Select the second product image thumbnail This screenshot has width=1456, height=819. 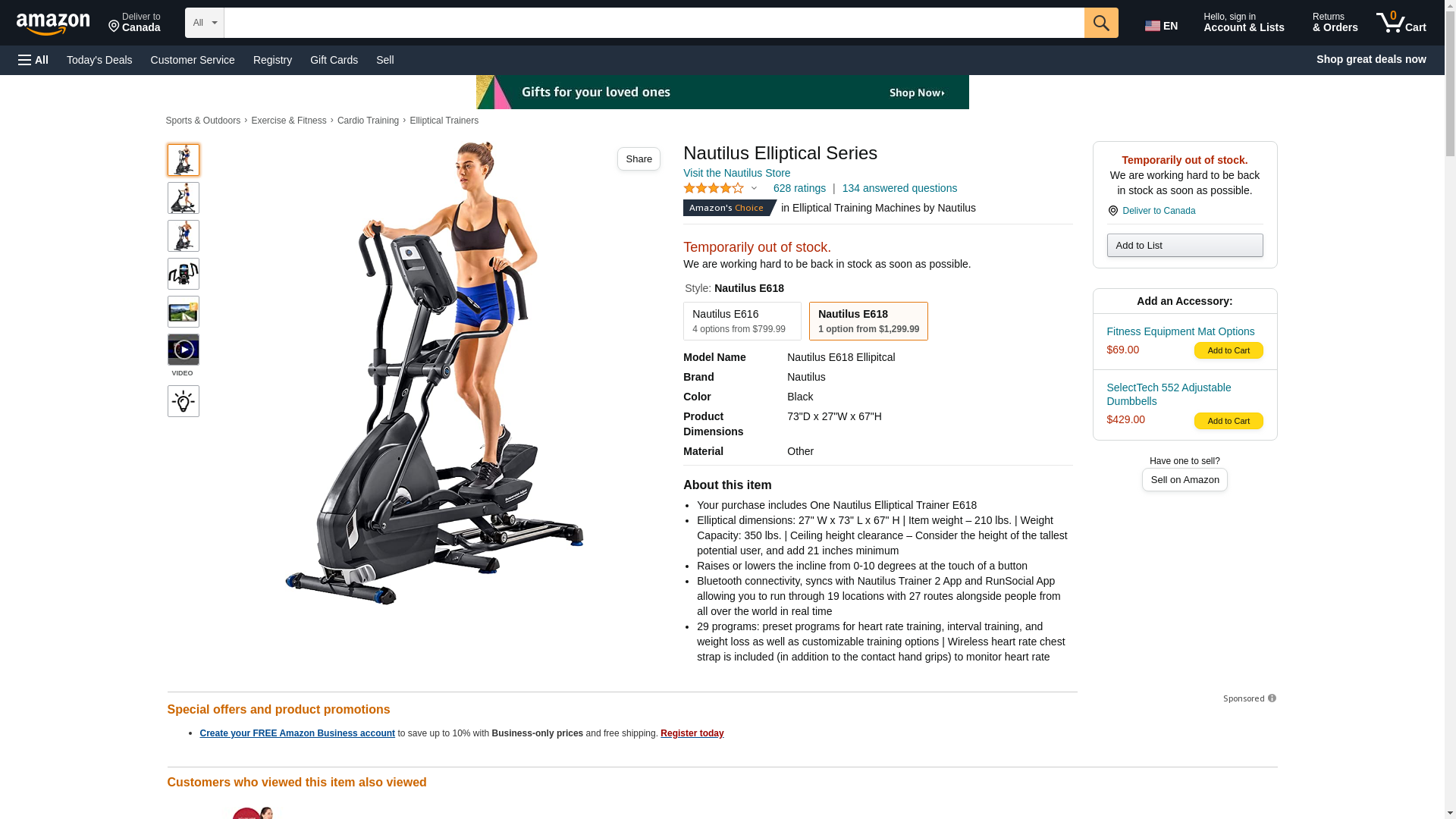[x=184, y=198]
